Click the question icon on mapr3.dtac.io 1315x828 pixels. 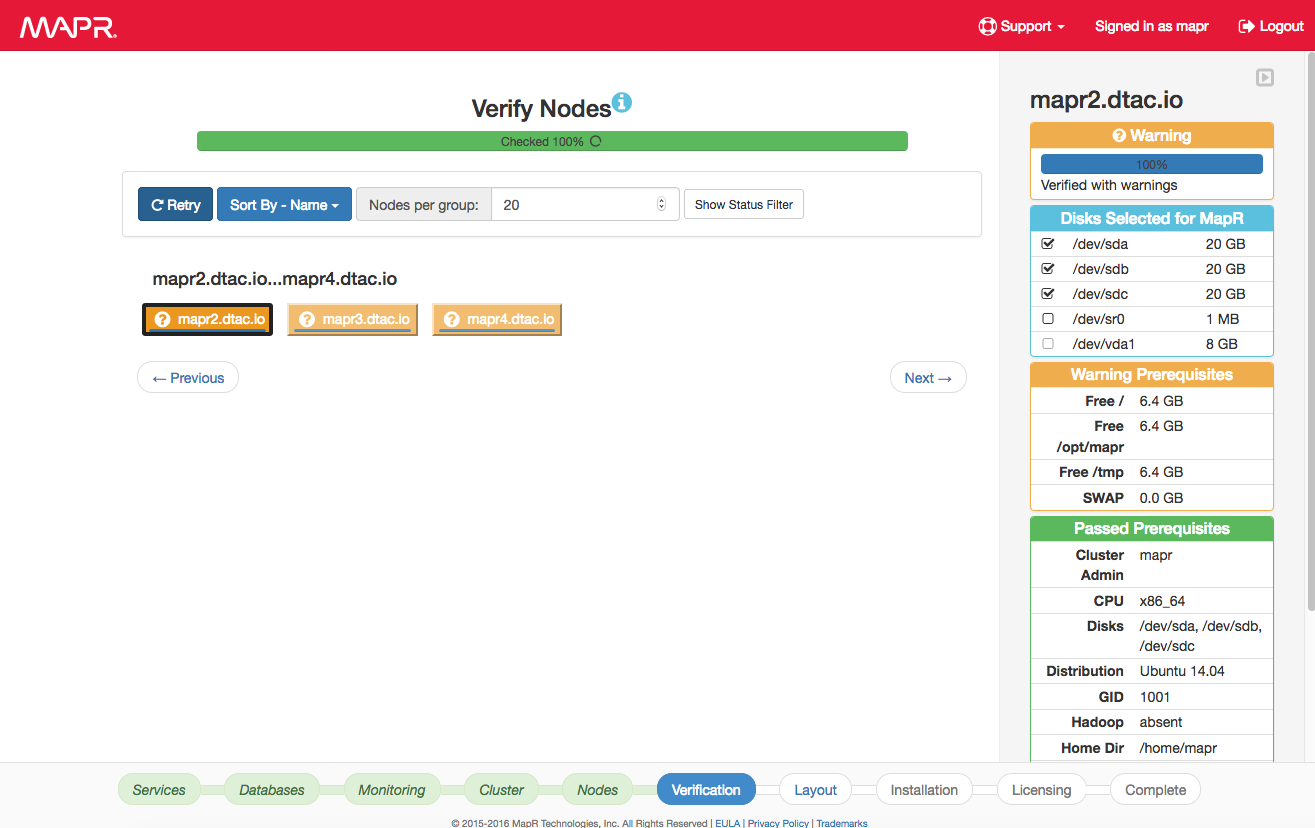307,319
